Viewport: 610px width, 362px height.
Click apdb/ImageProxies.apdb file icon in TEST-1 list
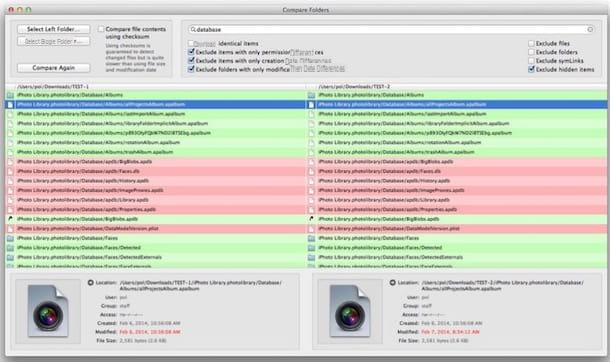point(10,191)
